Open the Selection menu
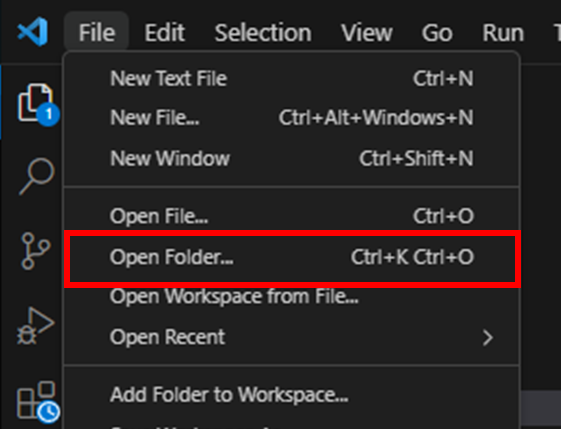561x429 pixels. coord(263,33)
